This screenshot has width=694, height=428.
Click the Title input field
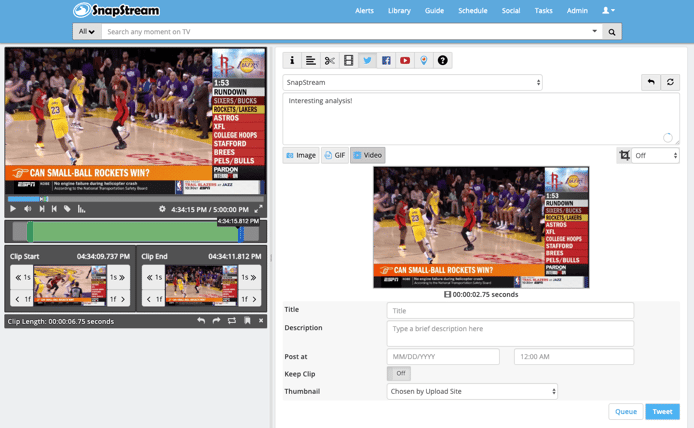tap(510, 311)
